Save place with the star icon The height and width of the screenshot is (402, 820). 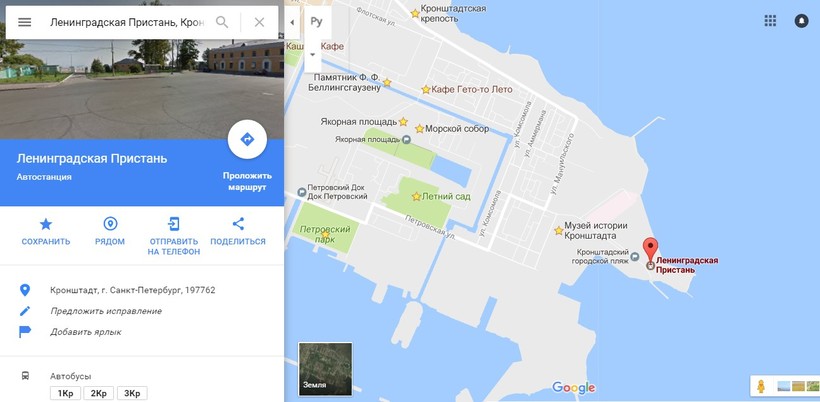pyautogui.click(x=46, y=224)
